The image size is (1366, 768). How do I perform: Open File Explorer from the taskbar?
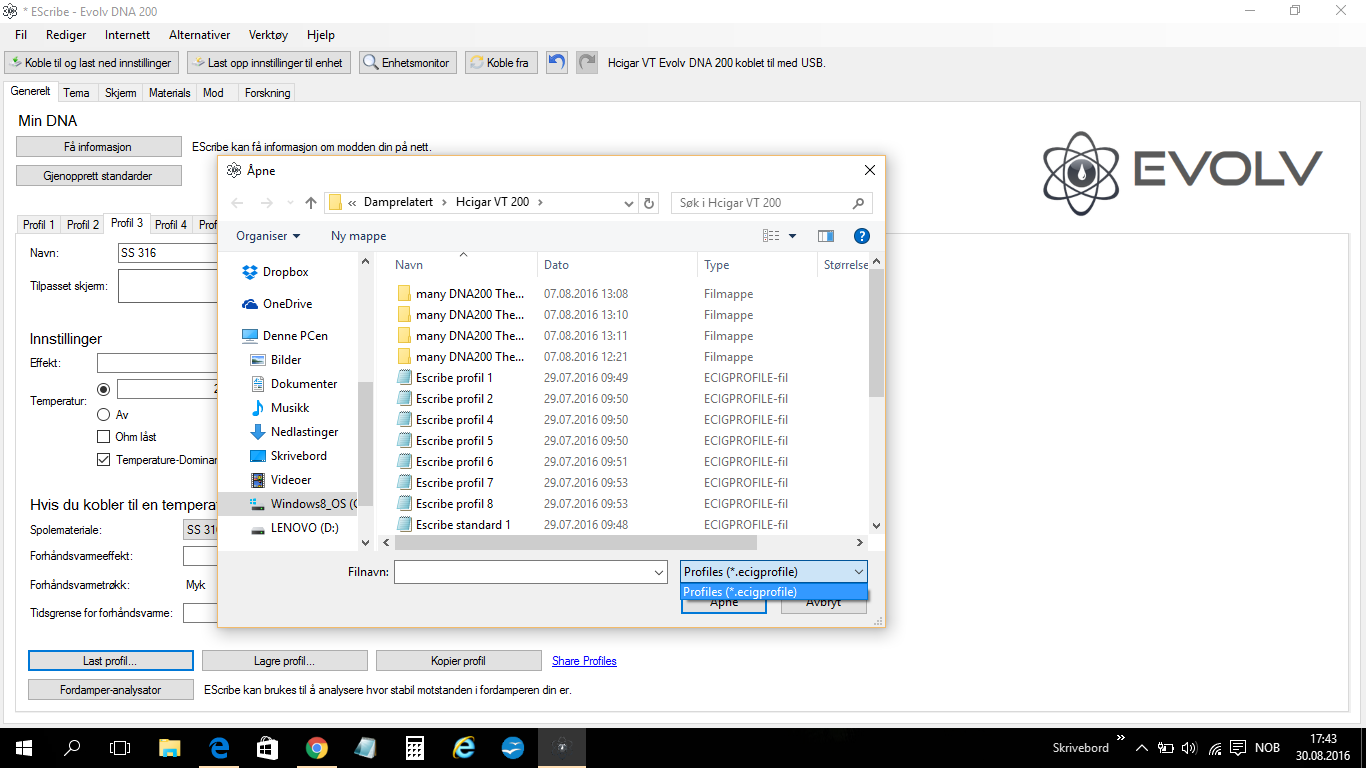[x=169, y=748]
